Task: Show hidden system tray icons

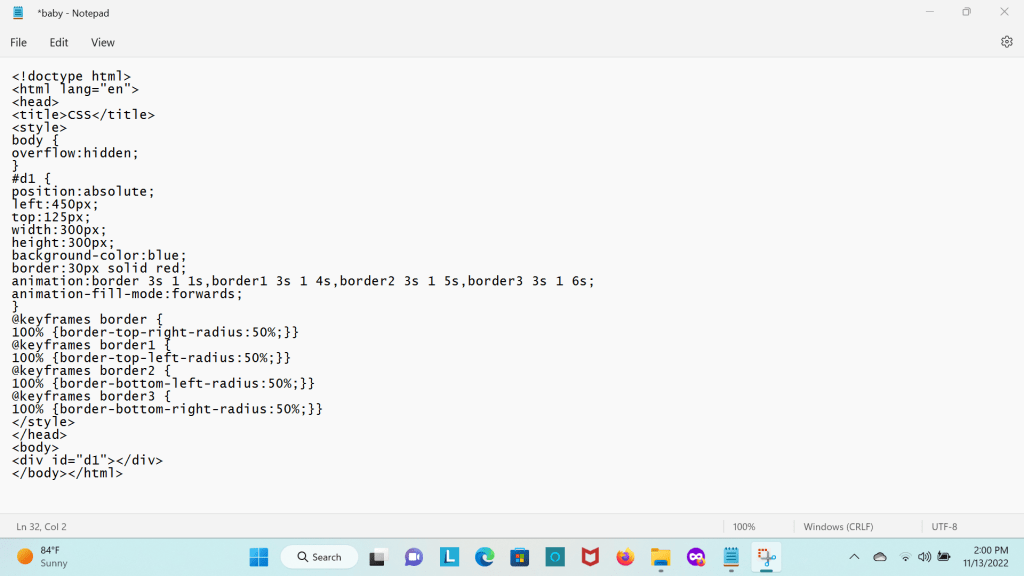Action: (854, 557)
